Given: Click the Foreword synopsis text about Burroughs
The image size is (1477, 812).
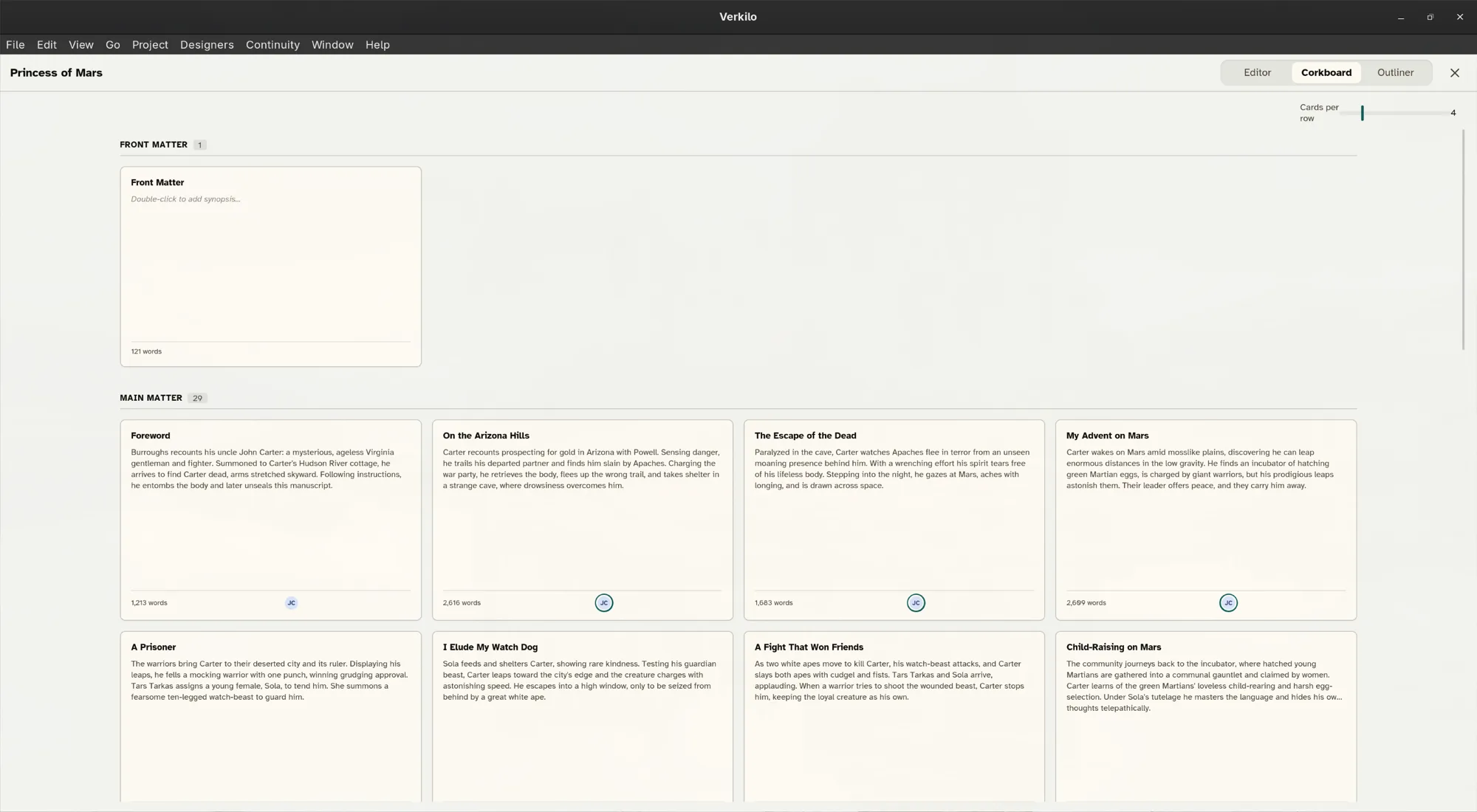Looking at the screenshot, I should tap(267, 469).
